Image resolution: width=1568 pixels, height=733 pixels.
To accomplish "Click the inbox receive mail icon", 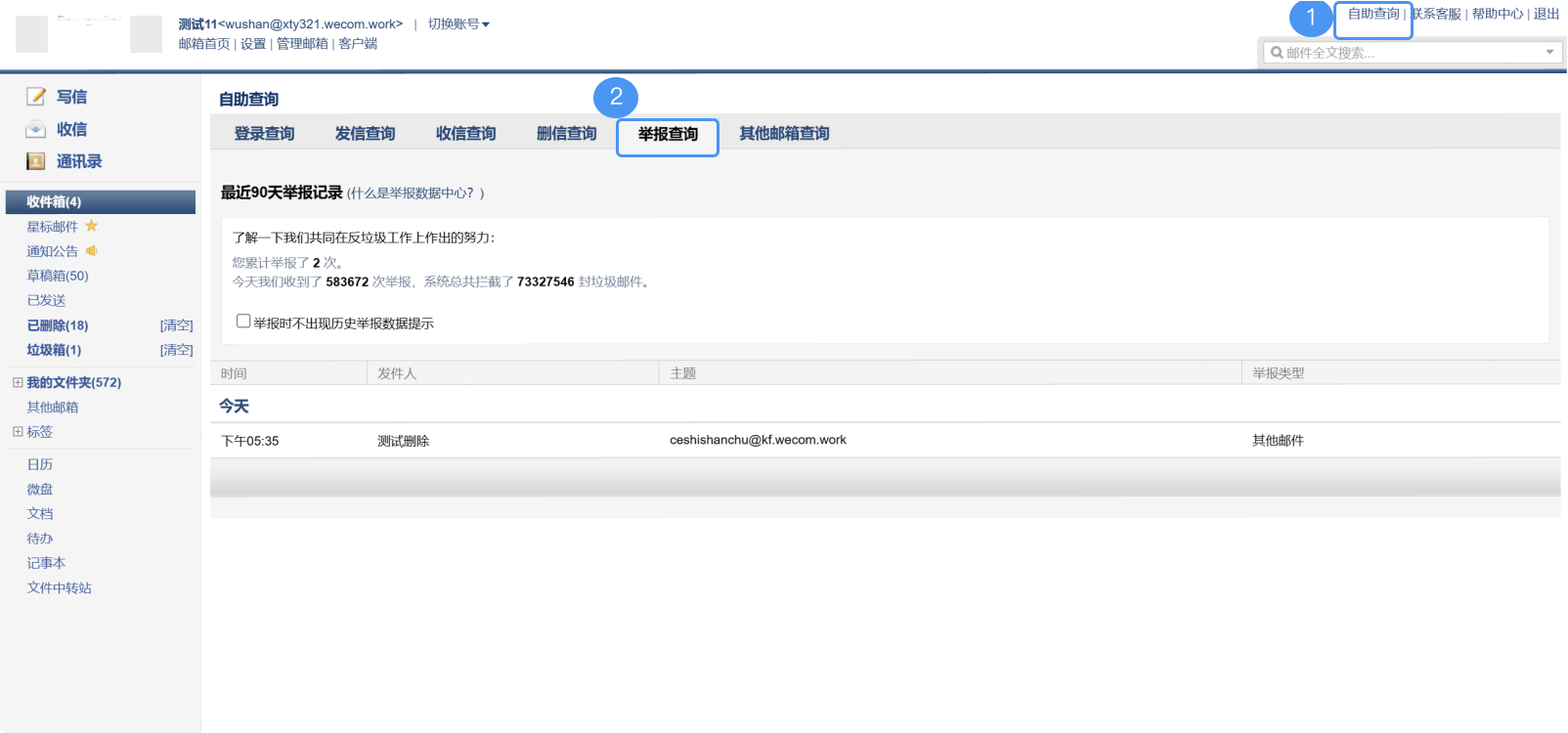I will 36,129.
